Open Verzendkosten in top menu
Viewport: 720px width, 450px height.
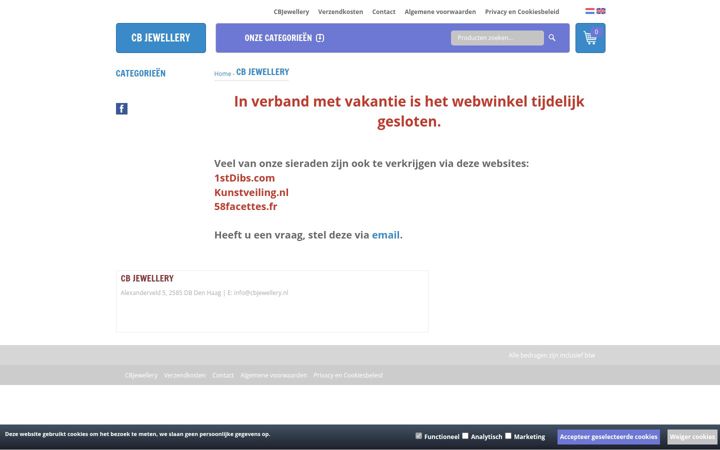[340, 12]
